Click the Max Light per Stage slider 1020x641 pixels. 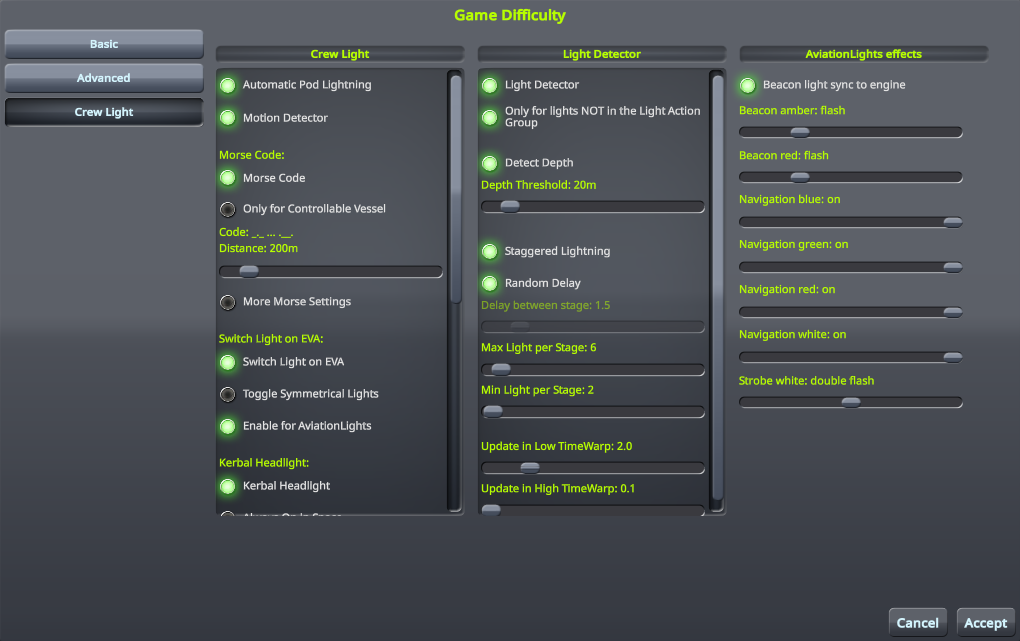[593, 369]
